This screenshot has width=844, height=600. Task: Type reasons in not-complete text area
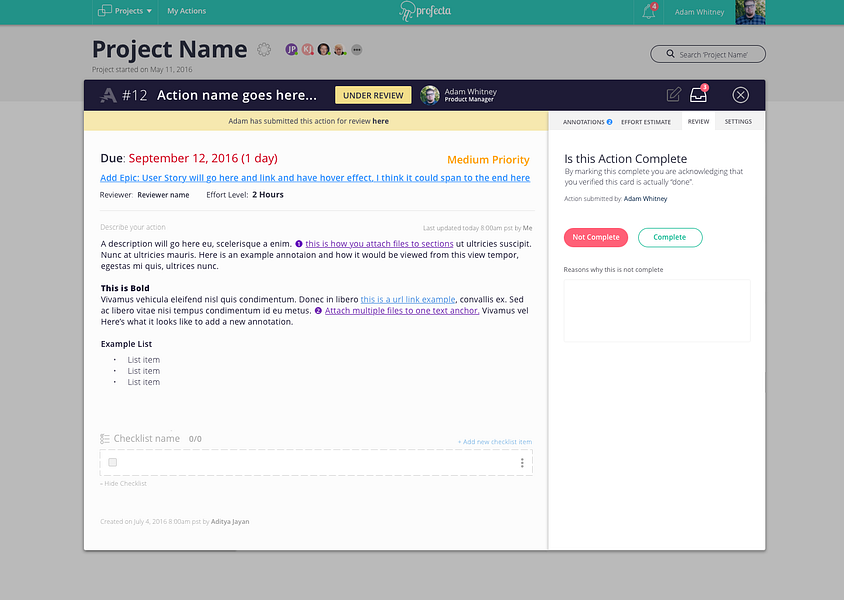pos(657,310)
